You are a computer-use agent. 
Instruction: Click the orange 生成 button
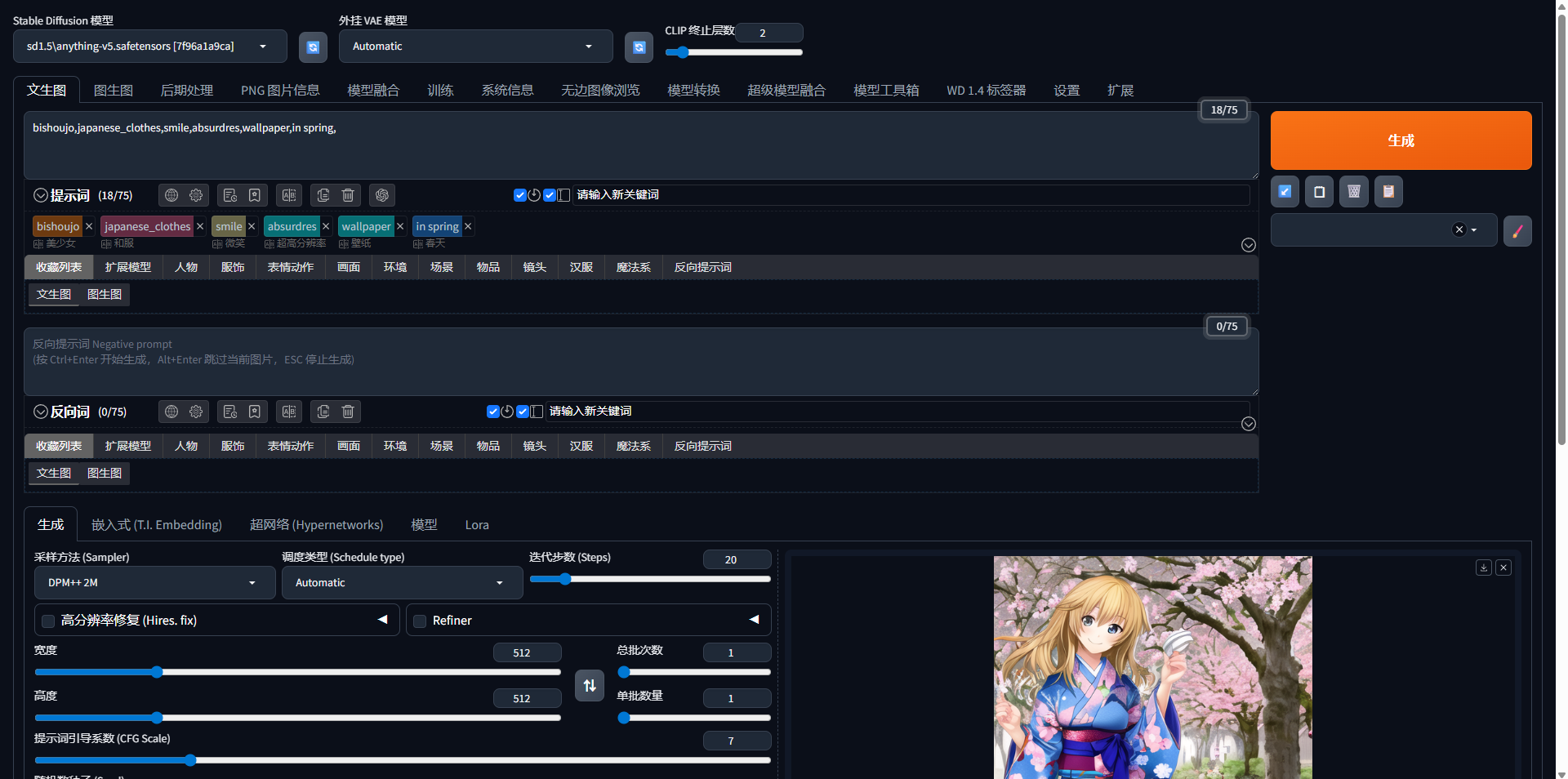pyautogui.click(x=1400, y=140)
